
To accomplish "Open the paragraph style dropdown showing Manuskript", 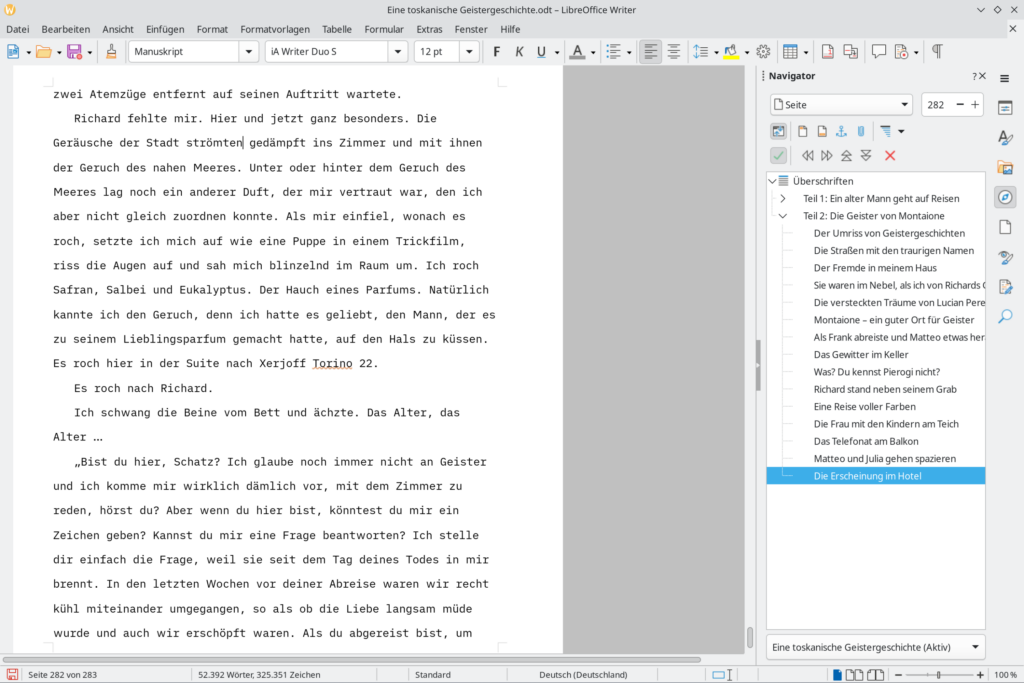I will point(248,52).
